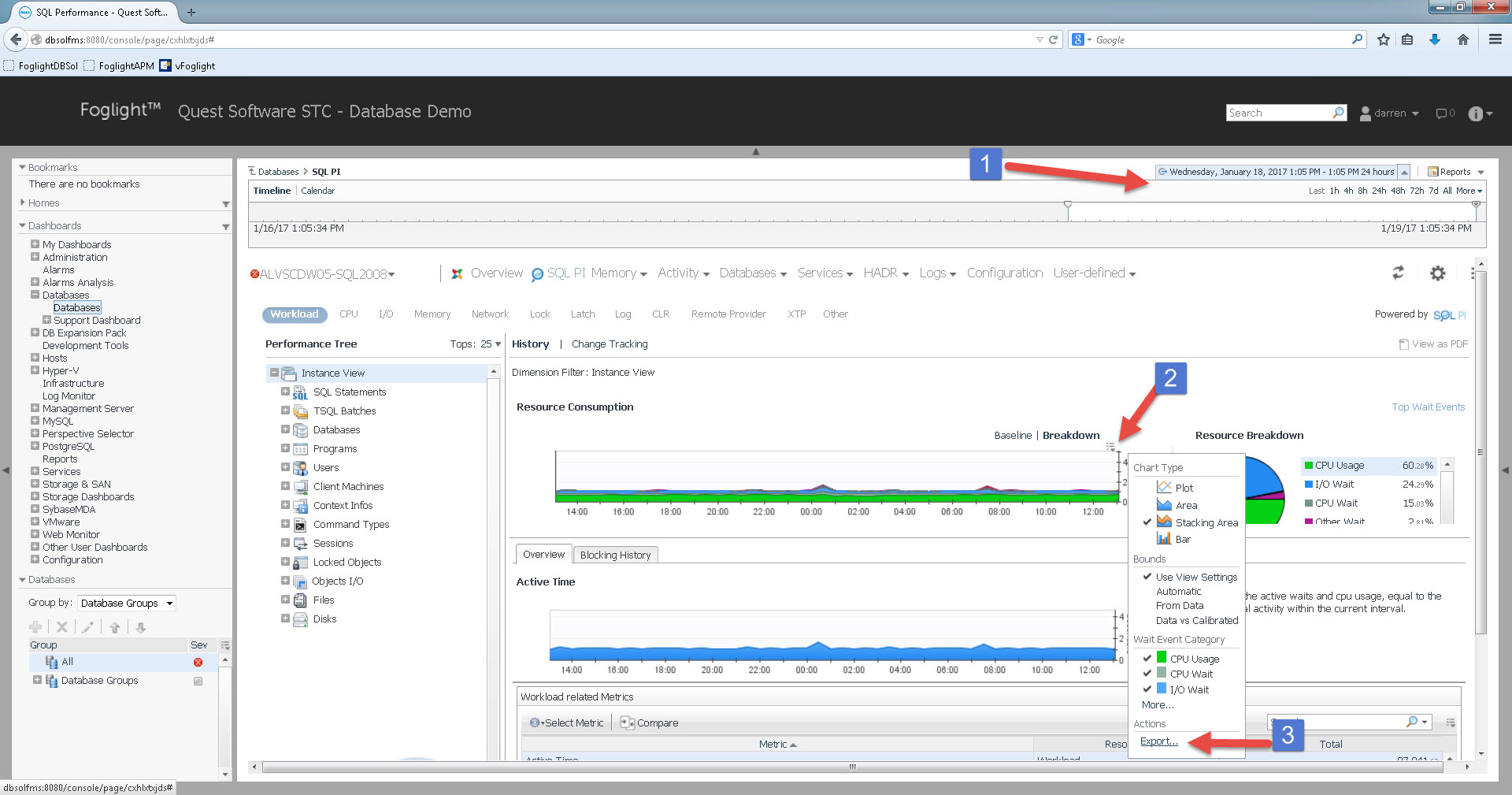Click the Compare metrics icon
This screenshot has width=1512, height=795.
pos(627,723)
